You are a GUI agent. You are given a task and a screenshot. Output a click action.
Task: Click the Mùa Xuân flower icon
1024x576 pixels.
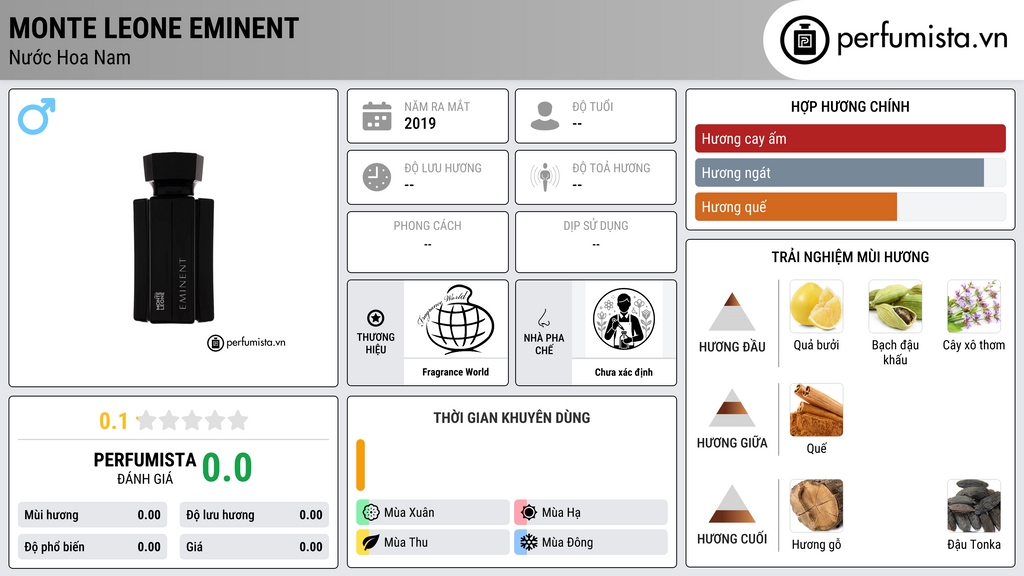[371, 513]
